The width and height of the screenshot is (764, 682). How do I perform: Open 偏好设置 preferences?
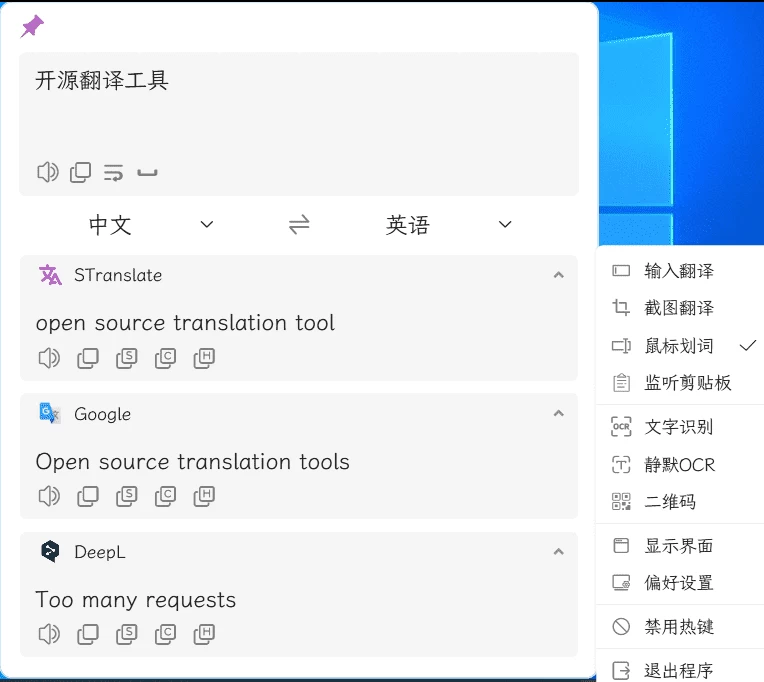pyautogui.click(x=679, y=583)
